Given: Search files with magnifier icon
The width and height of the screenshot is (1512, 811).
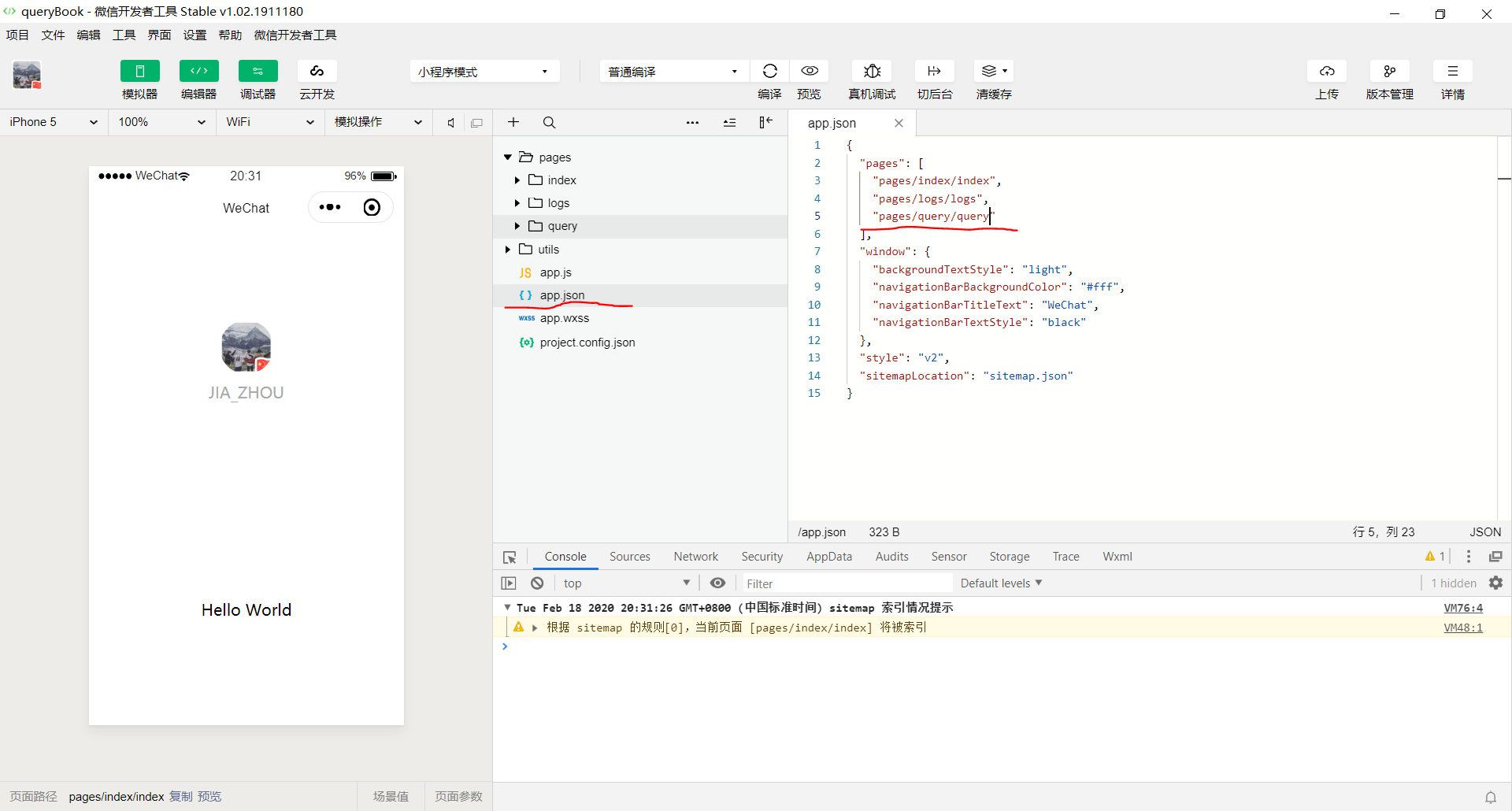Looking at the screenshot, I should 550,122.
